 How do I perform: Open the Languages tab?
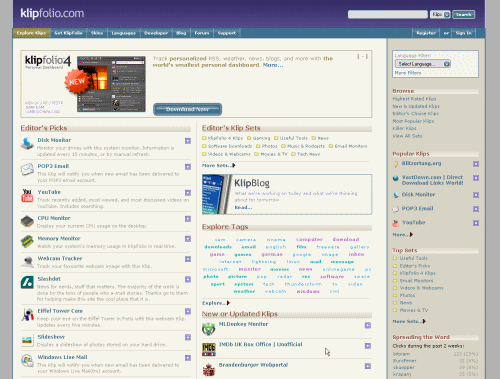[123, 33]
